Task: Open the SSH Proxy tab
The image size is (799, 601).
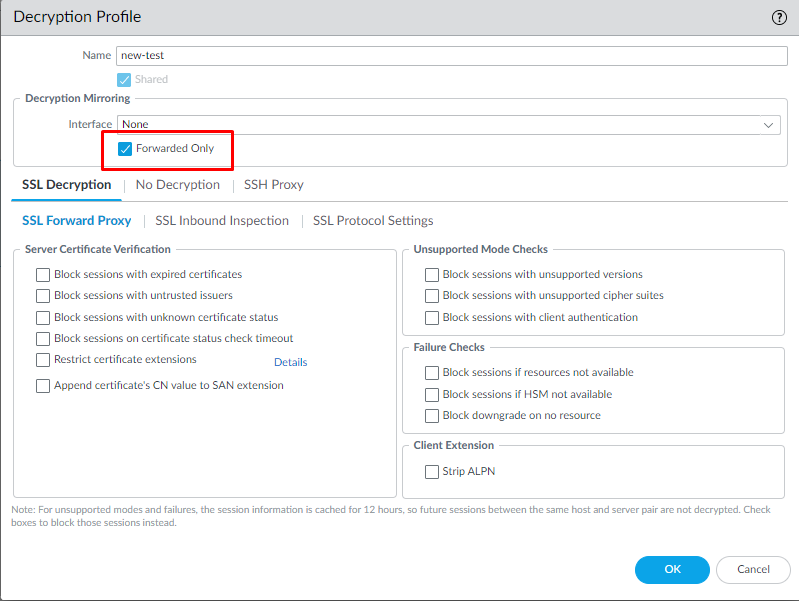Action: (x=273, y=185)
